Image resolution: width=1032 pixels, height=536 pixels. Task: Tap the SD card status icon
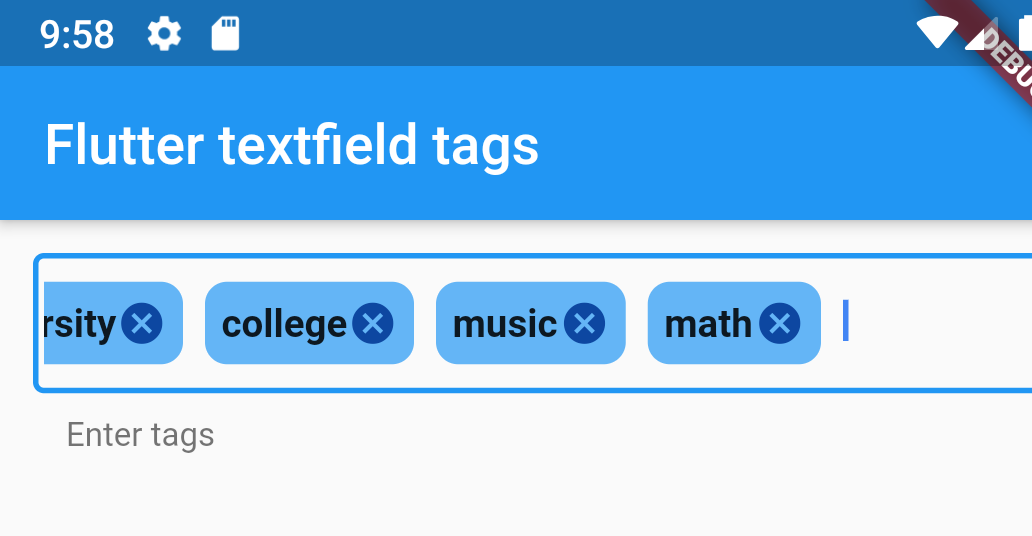click(225, 34)
